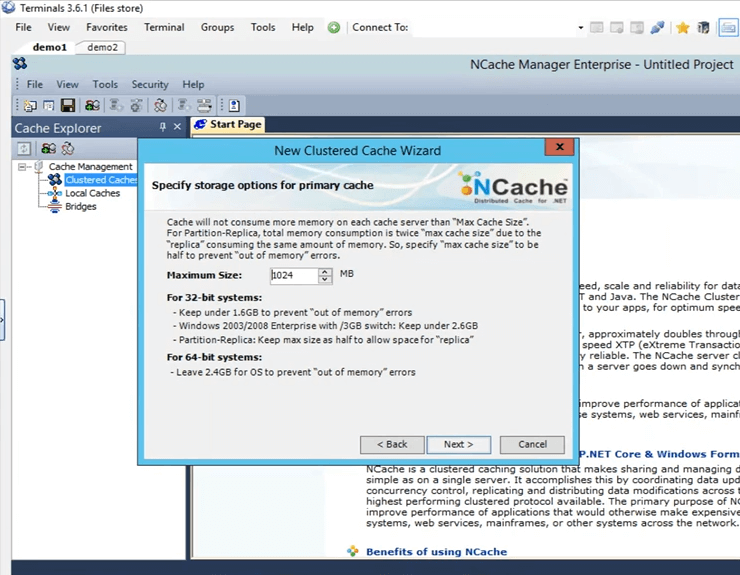Viewport: 740px width, 575px height.
Task: Close the wizard with red X
Action: (560, 147)
